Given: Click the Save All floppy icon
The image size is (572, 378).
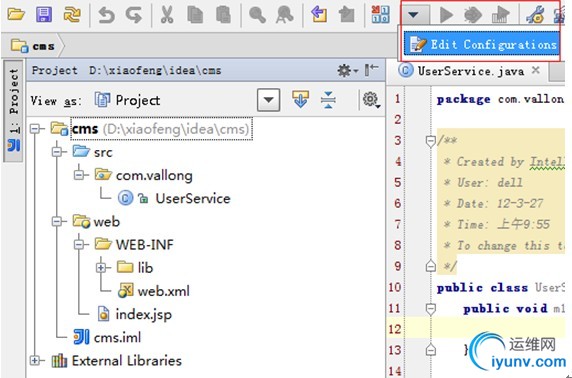Looking at the screenshot, I should coord(44,15).
